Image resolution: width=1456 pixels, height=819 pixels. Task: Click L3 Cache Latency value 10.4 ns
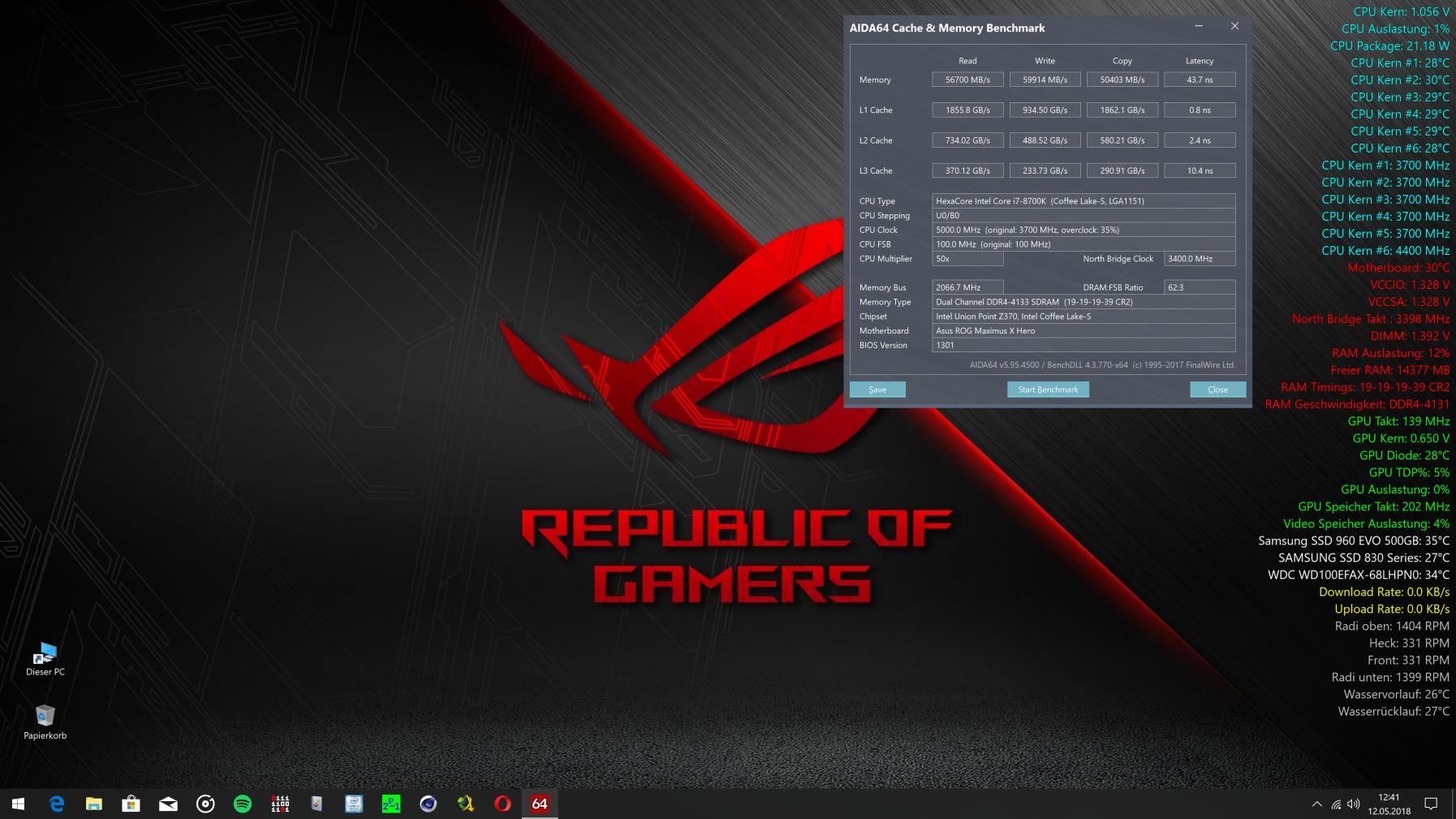click(1200, 170)
